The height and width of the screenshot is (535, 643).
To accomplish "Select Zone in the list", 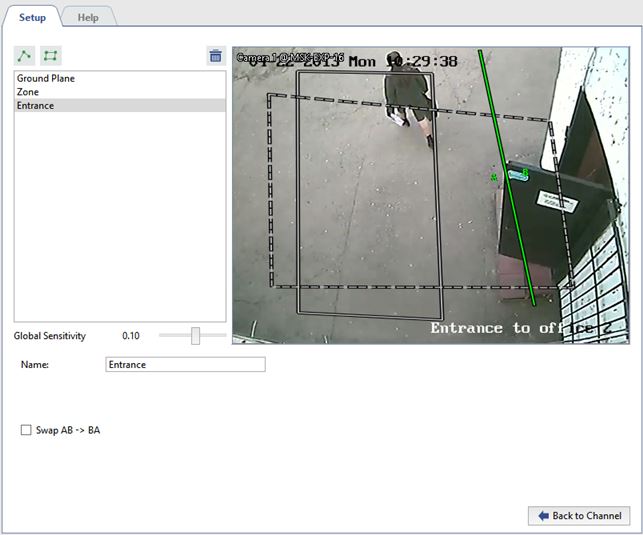I will click(28, 92).
